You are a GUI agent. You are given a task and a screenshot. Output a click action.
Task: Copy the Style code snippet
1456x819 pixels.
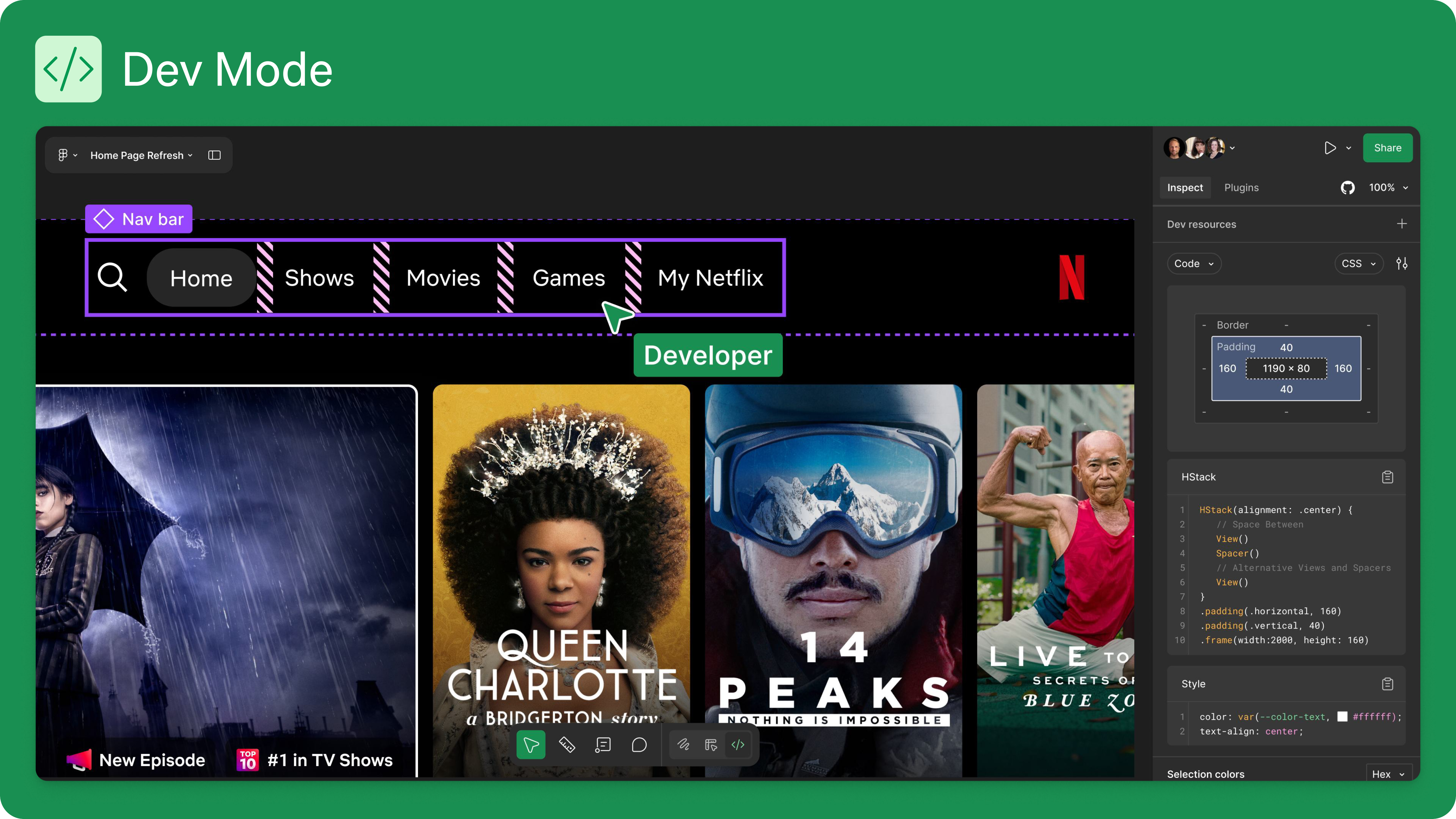click(x=1387, y=684)
